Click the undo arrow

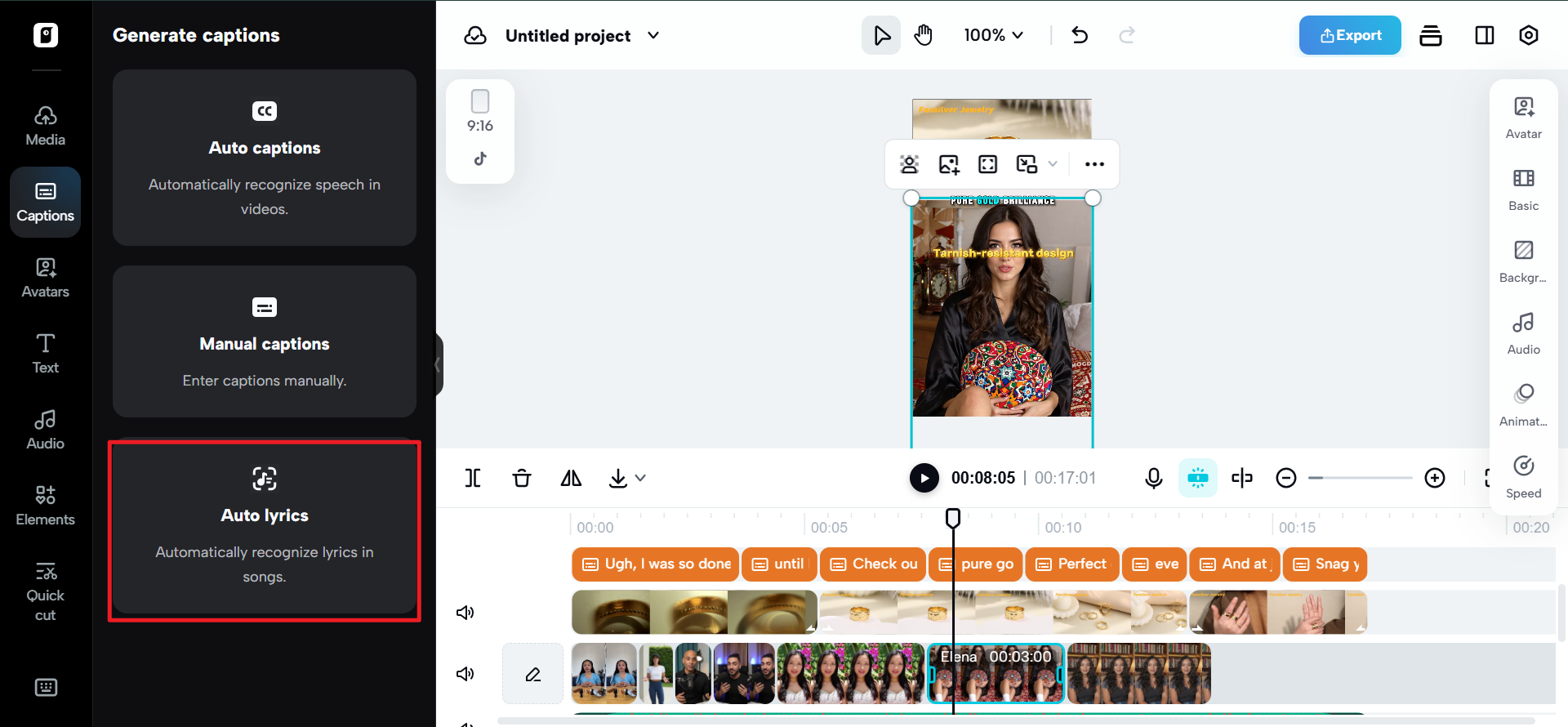click(x=1080, y=35)
